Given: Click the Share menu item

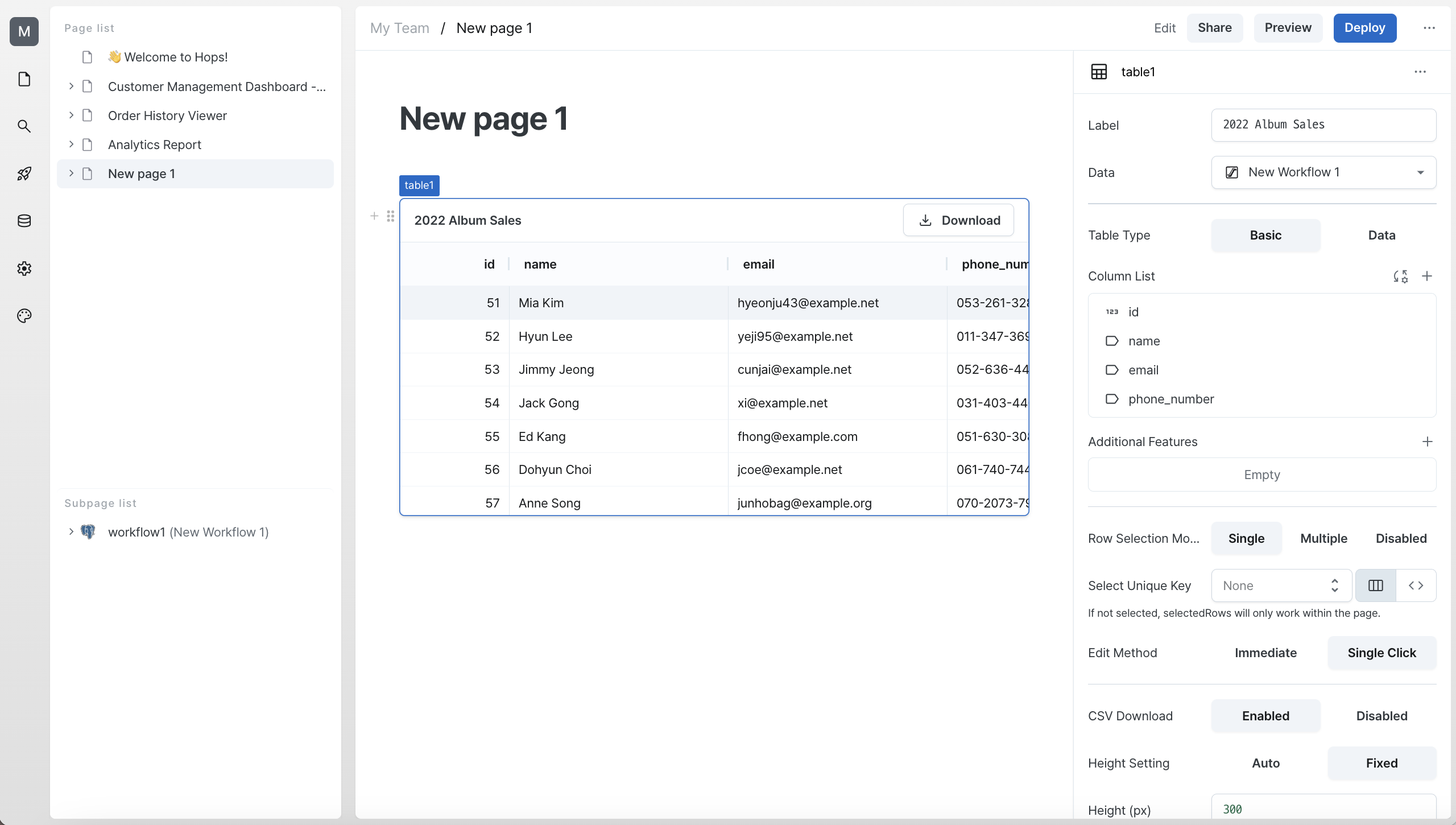Looking at the screenshot, I should [1214, 28].
